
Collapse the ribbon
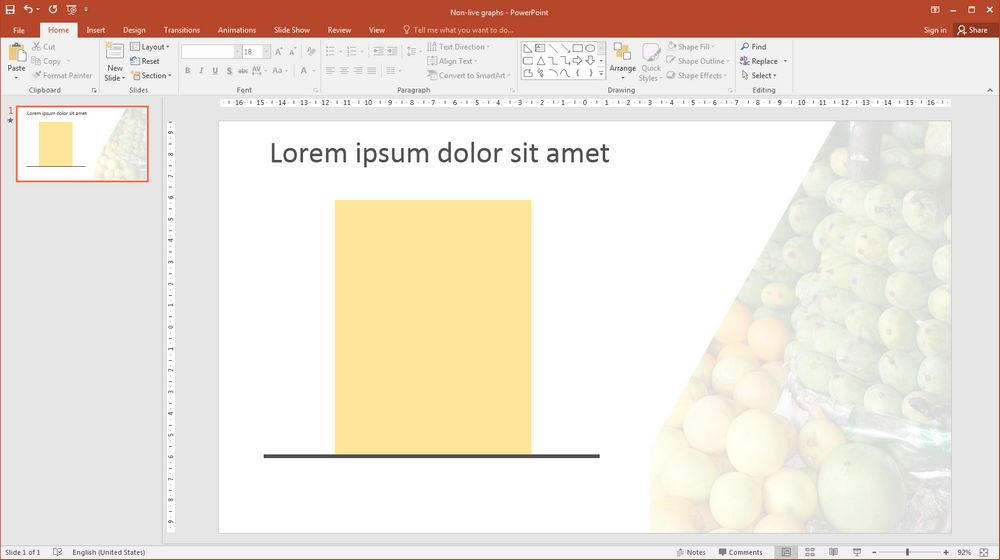point(990,90)
